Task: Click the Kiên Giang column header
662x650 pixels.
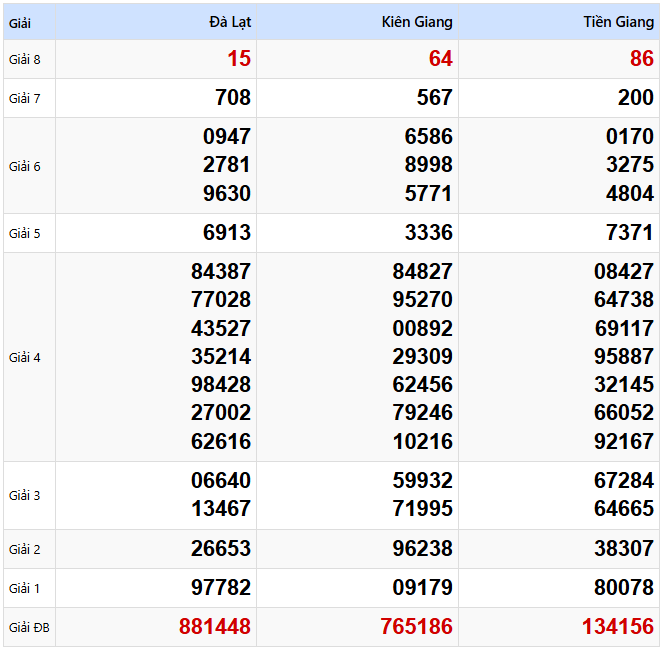Action: pos(417,21)
